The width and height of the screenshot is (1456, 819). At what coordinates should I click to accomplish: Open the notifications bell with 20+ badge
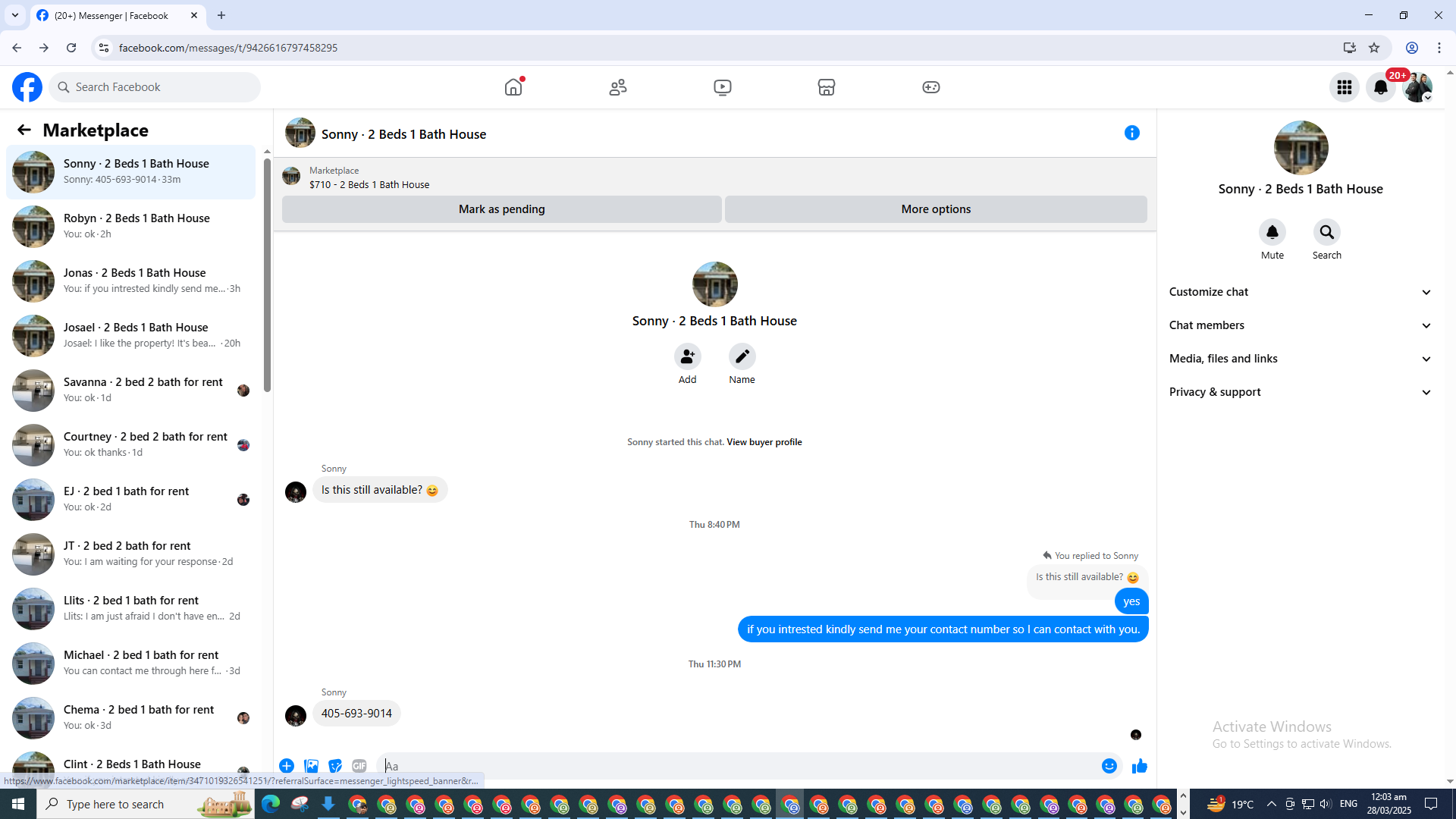[x=1381, y=87]
